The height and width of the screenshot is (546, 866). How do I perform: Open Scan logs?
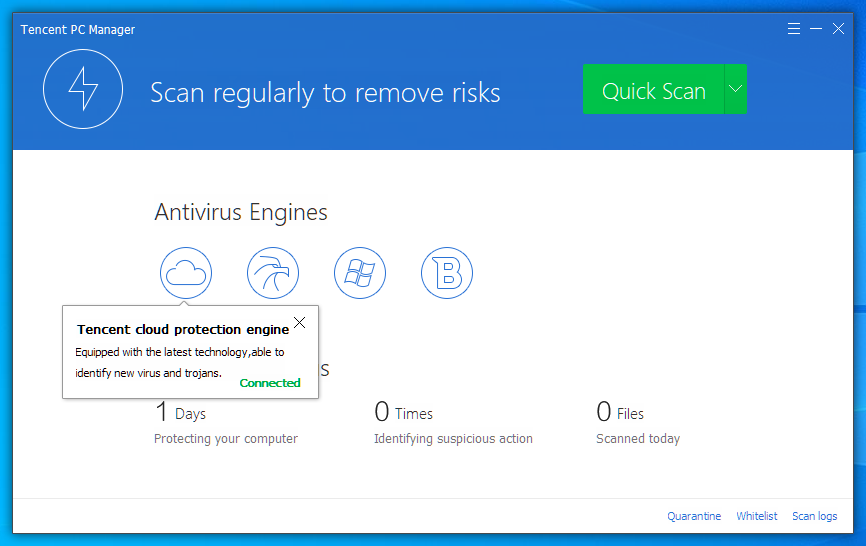(815, 516)
